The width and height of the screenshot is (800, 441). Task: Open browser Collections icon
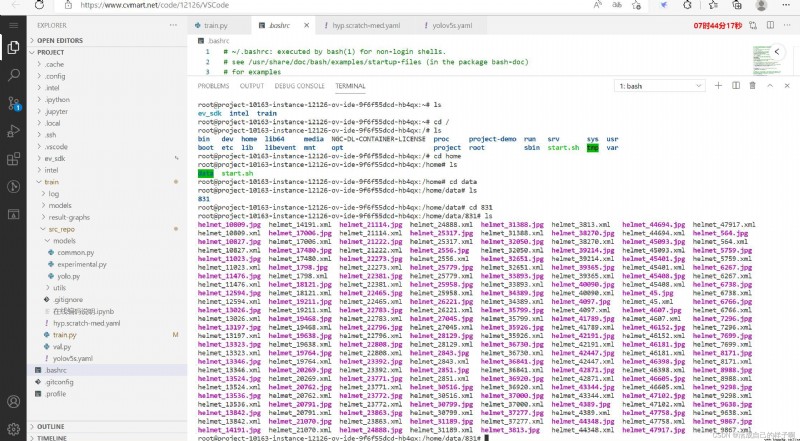737,5
